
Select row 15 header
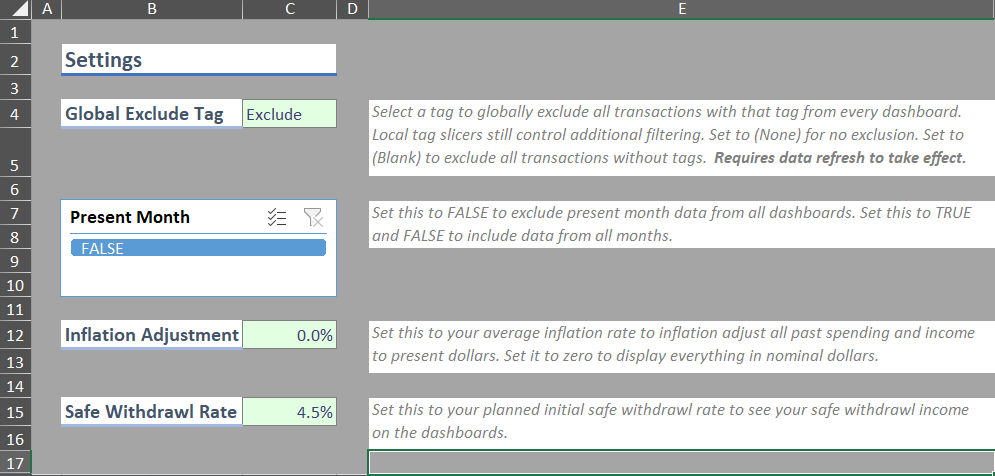click(x=15, y=412)
